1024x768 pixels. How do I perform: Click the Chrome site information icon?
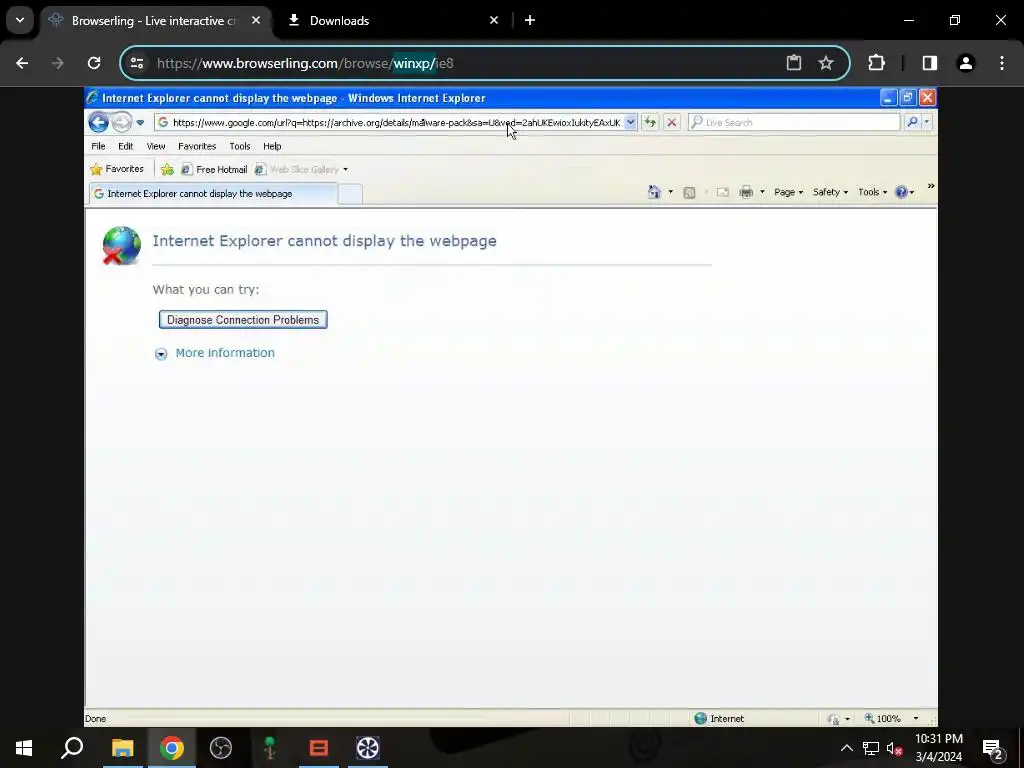tap(137, 63)
